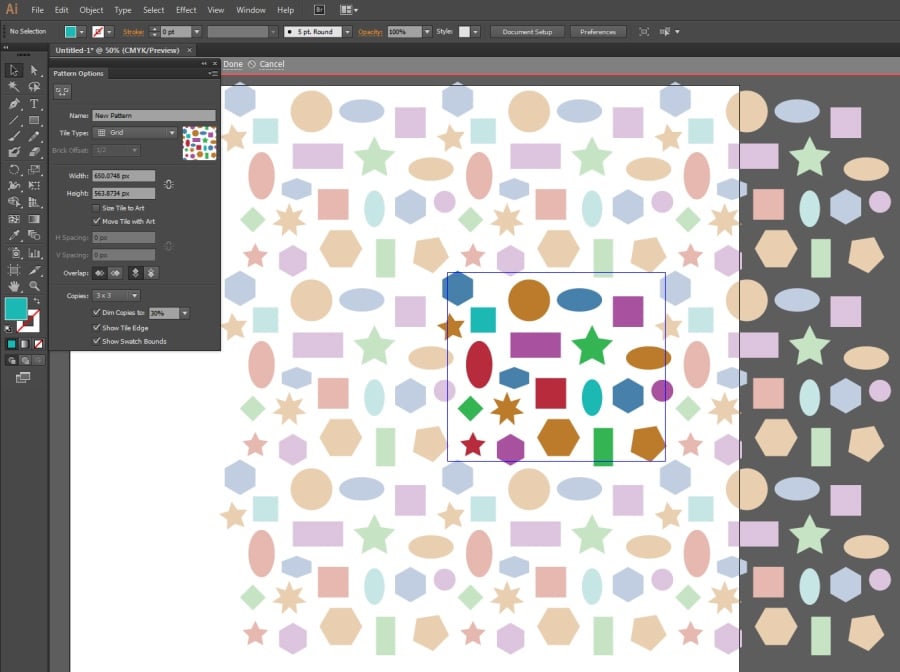Open the fill color dropdown in control bar

[x=82, y=32]
